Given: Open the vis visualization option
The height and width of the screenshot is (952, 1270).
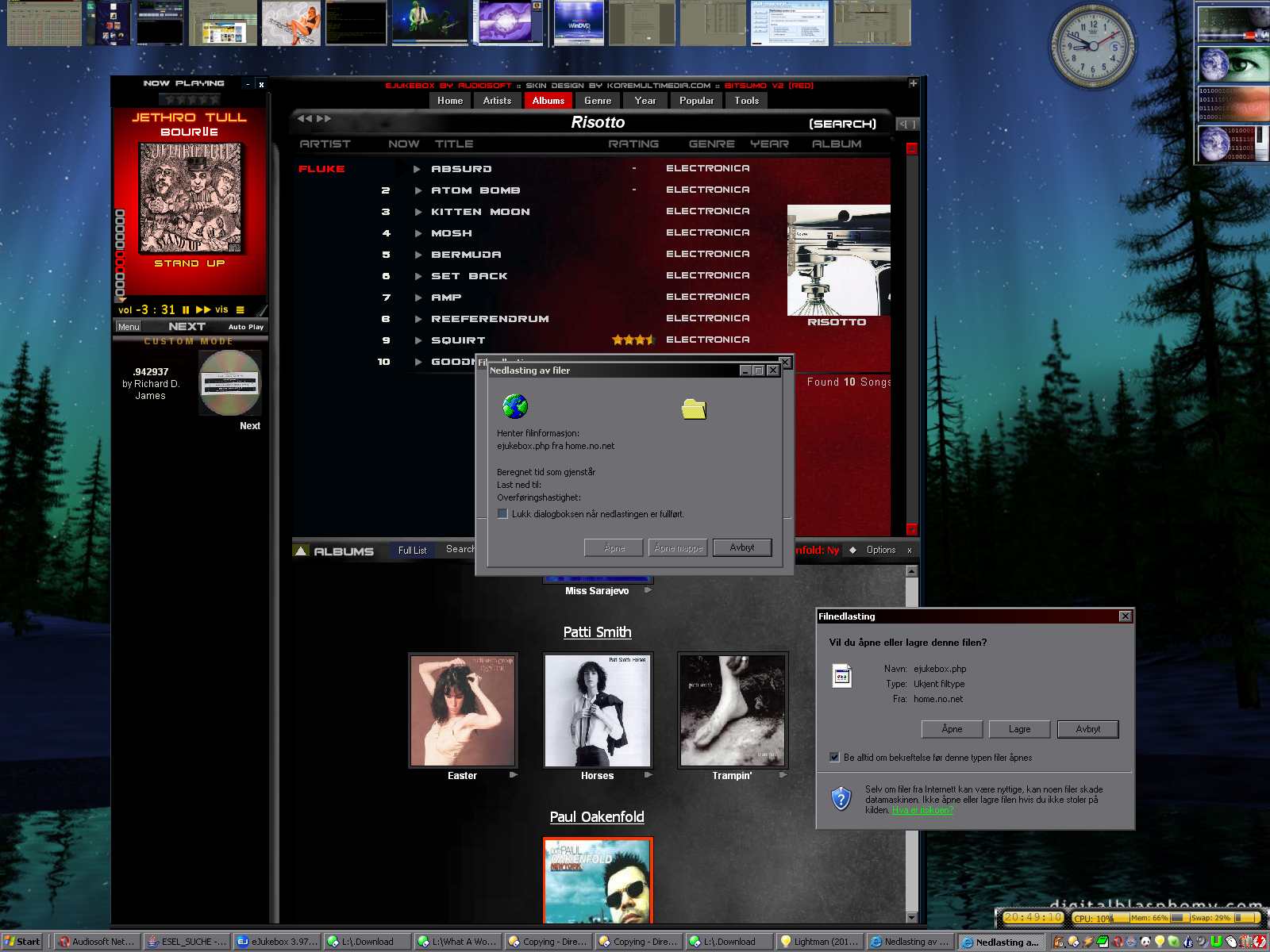Looking at the screenshot, I should [221, 310].
